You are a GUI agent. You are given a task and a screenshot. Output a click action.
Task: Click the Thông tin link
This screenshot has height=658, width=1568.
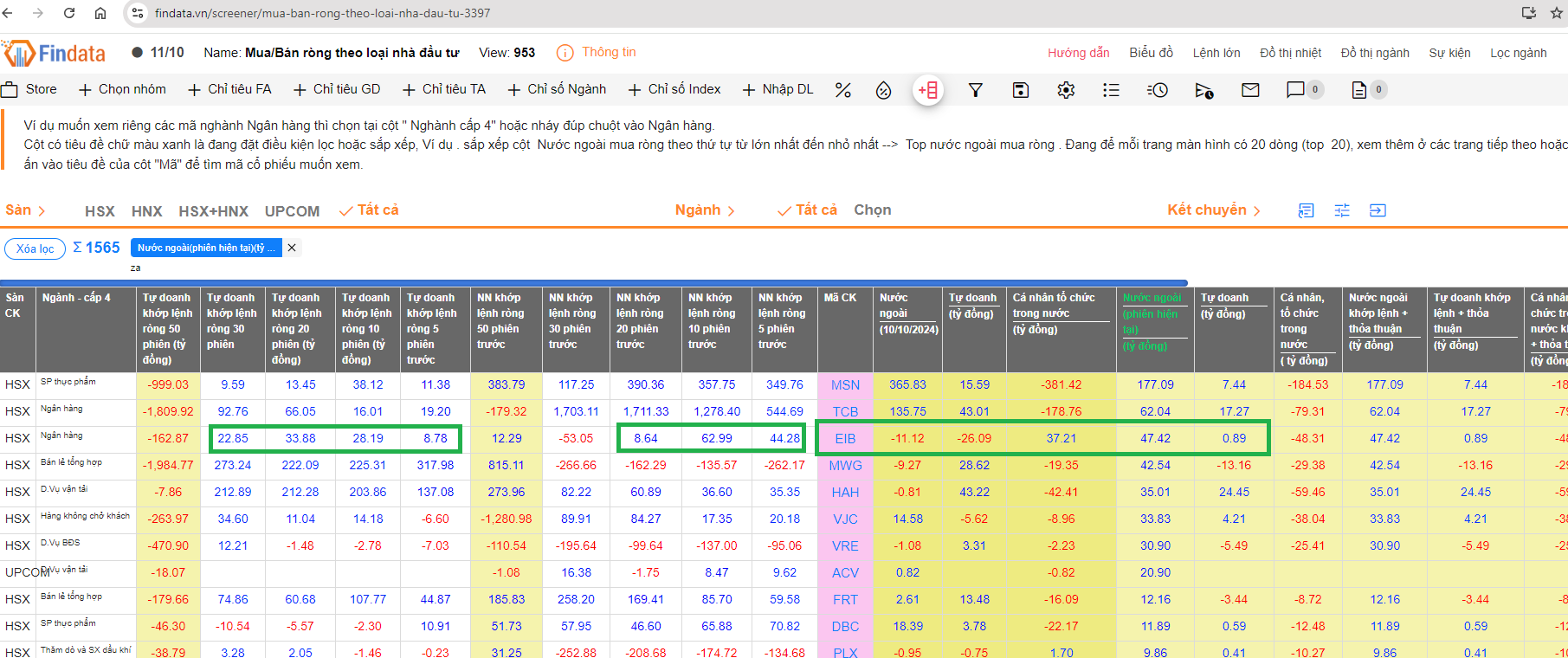tap(609, 52)
